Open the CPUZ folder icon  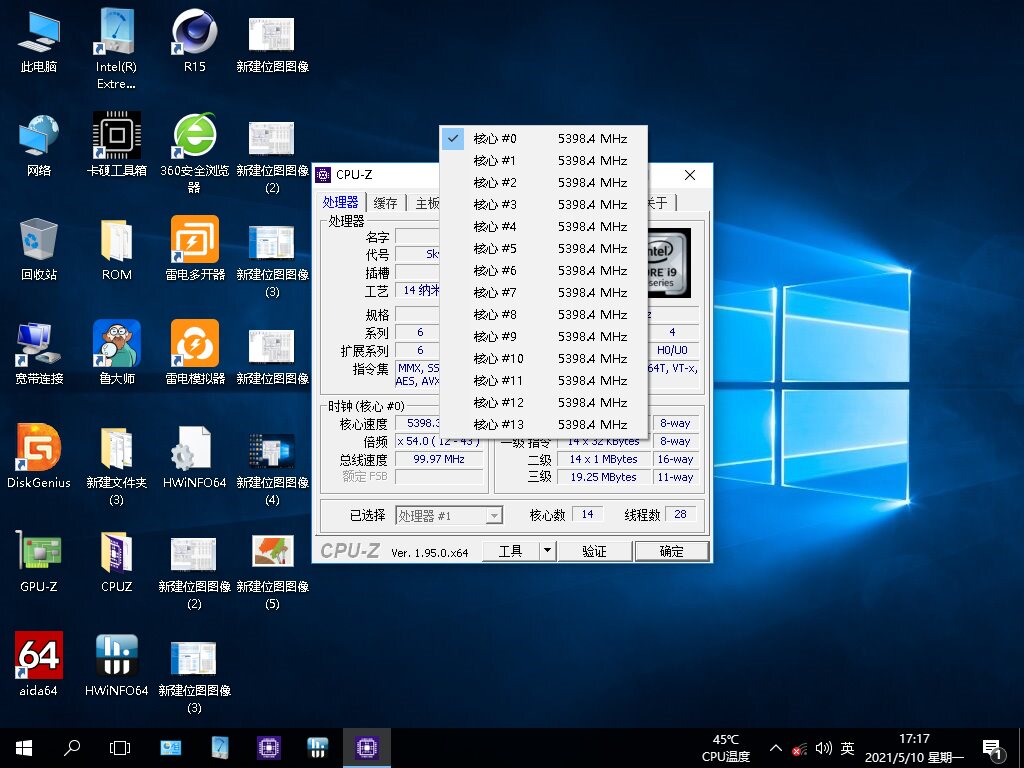(x=116, y=560)
